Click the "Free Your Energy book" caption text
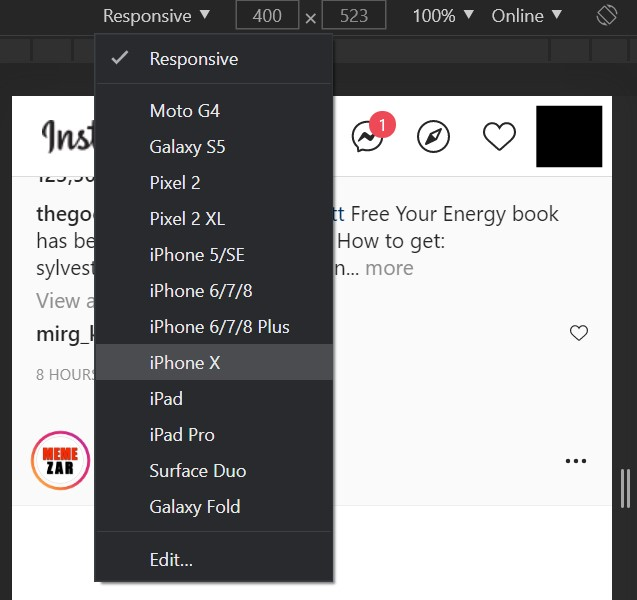The height and width of the screenshot is (600, 637). 455,214
